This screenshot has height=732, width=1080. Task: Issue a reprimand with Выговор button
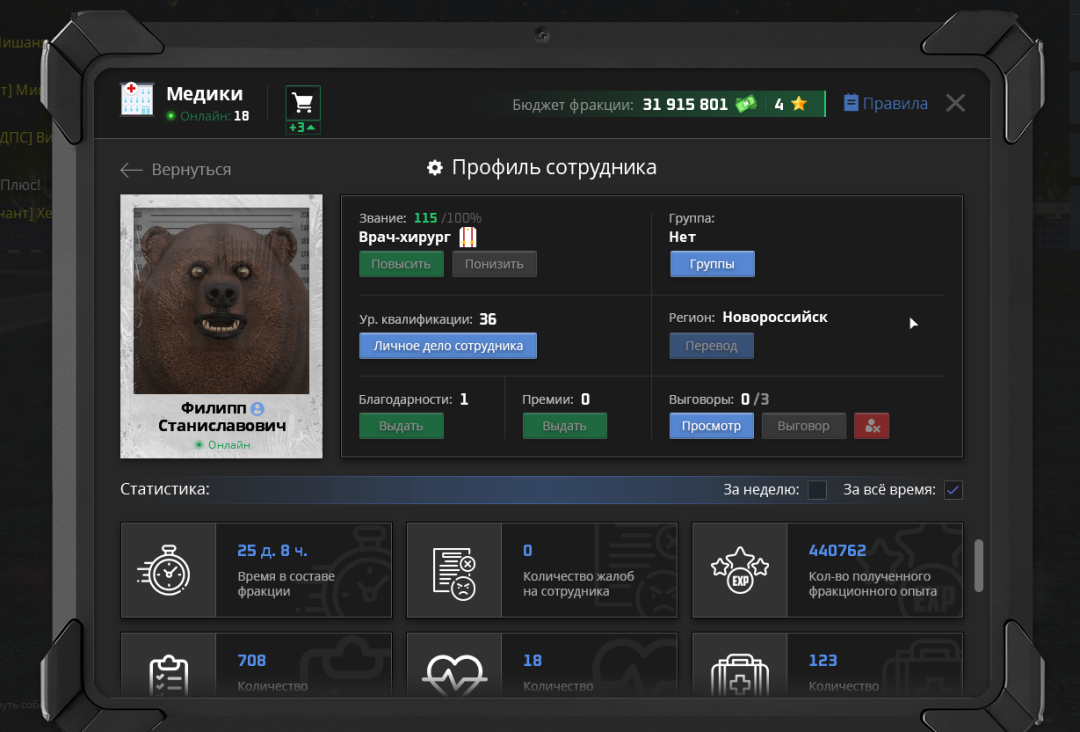tap(803, 426)
